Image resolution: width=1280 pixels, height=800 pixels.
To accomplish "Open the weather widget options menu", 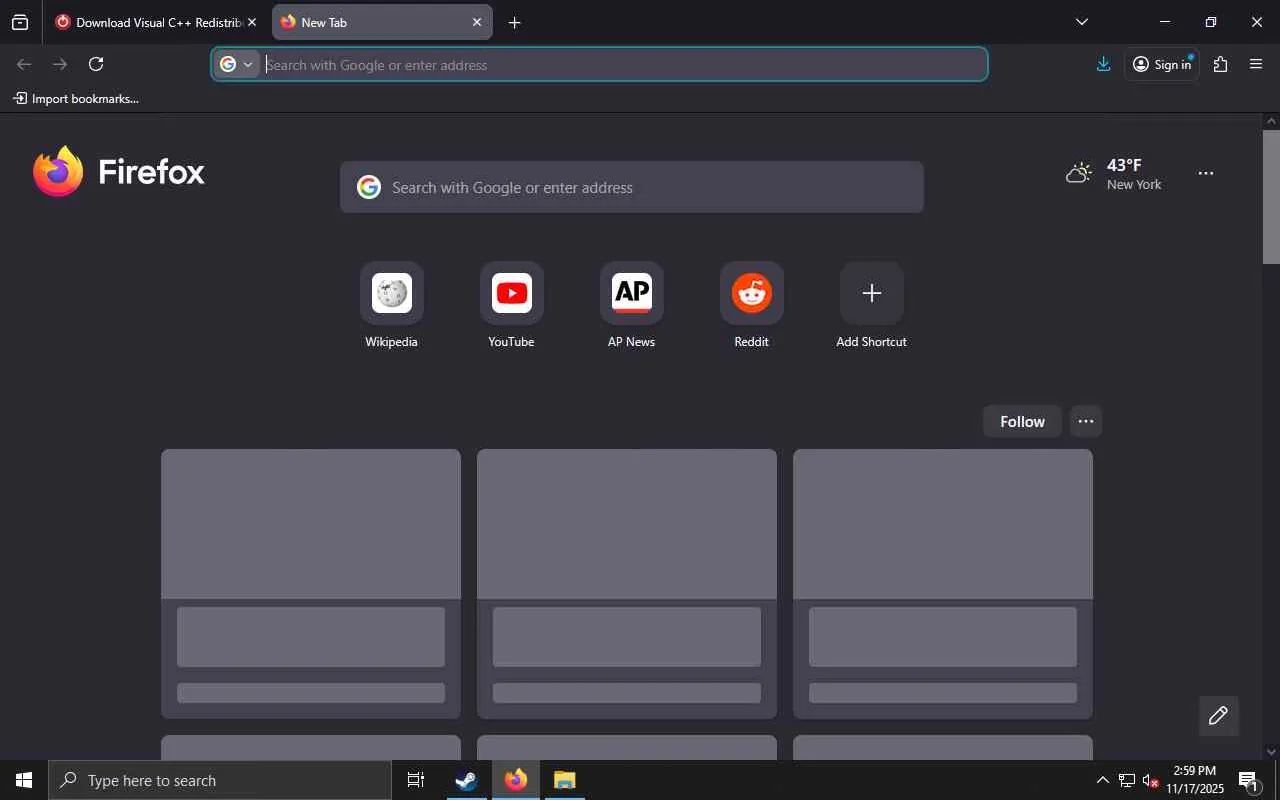I will click(x=1206, y=174).
